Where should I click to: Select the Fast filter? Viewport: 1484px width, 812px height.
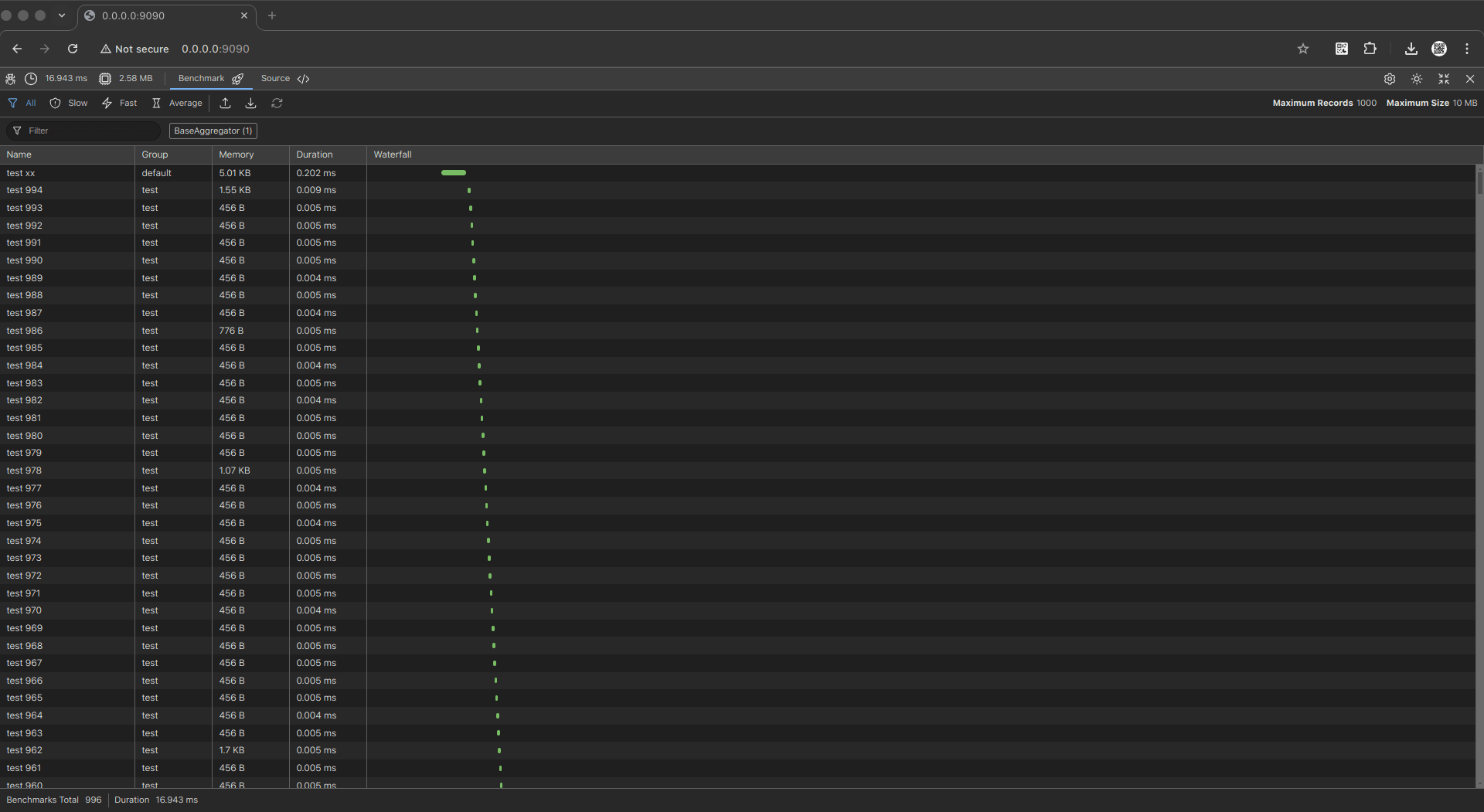click(119, 103)
